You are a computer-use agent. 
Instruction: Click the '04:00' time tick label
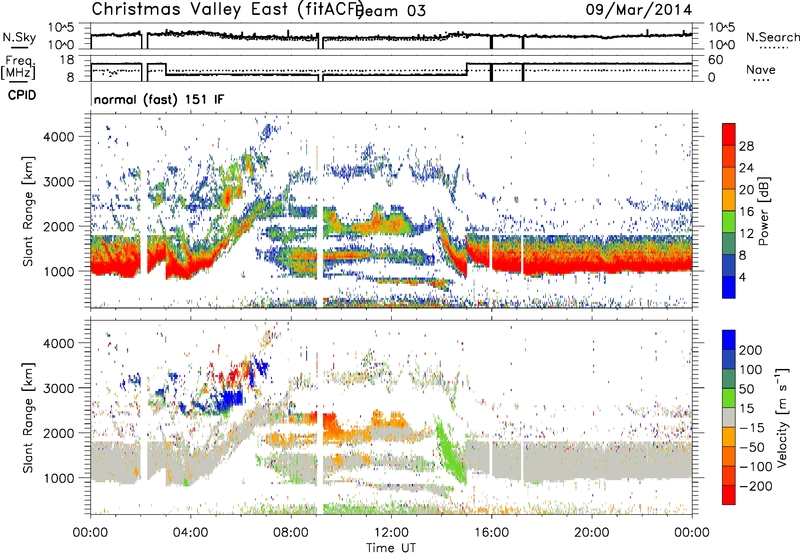point(190,533)
